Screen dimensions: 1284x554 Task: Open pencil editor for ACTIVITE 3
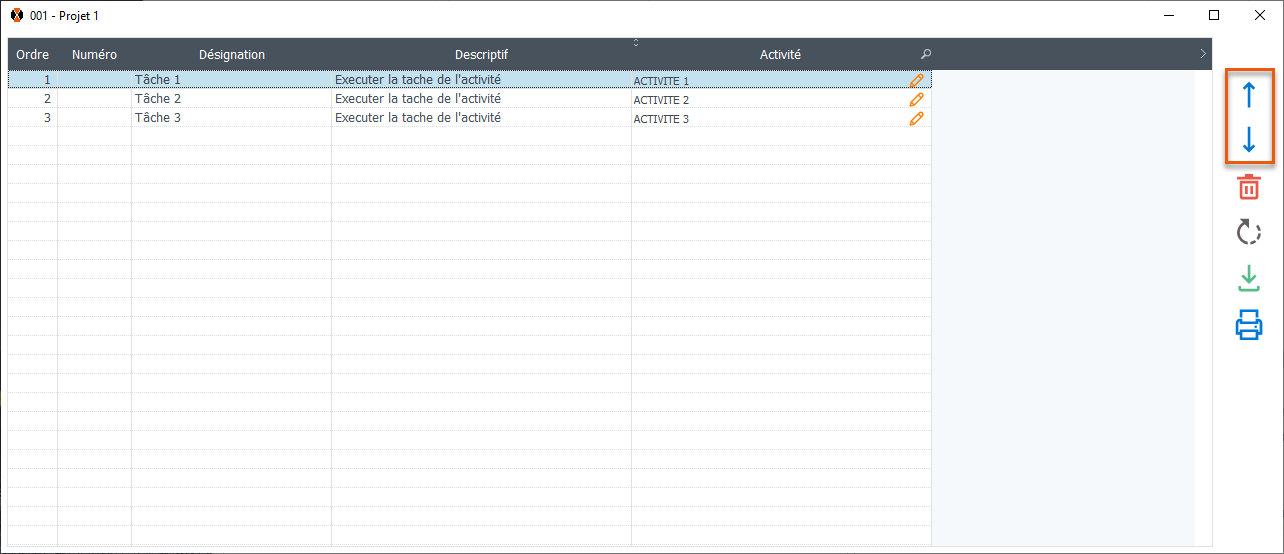(916, 118)
